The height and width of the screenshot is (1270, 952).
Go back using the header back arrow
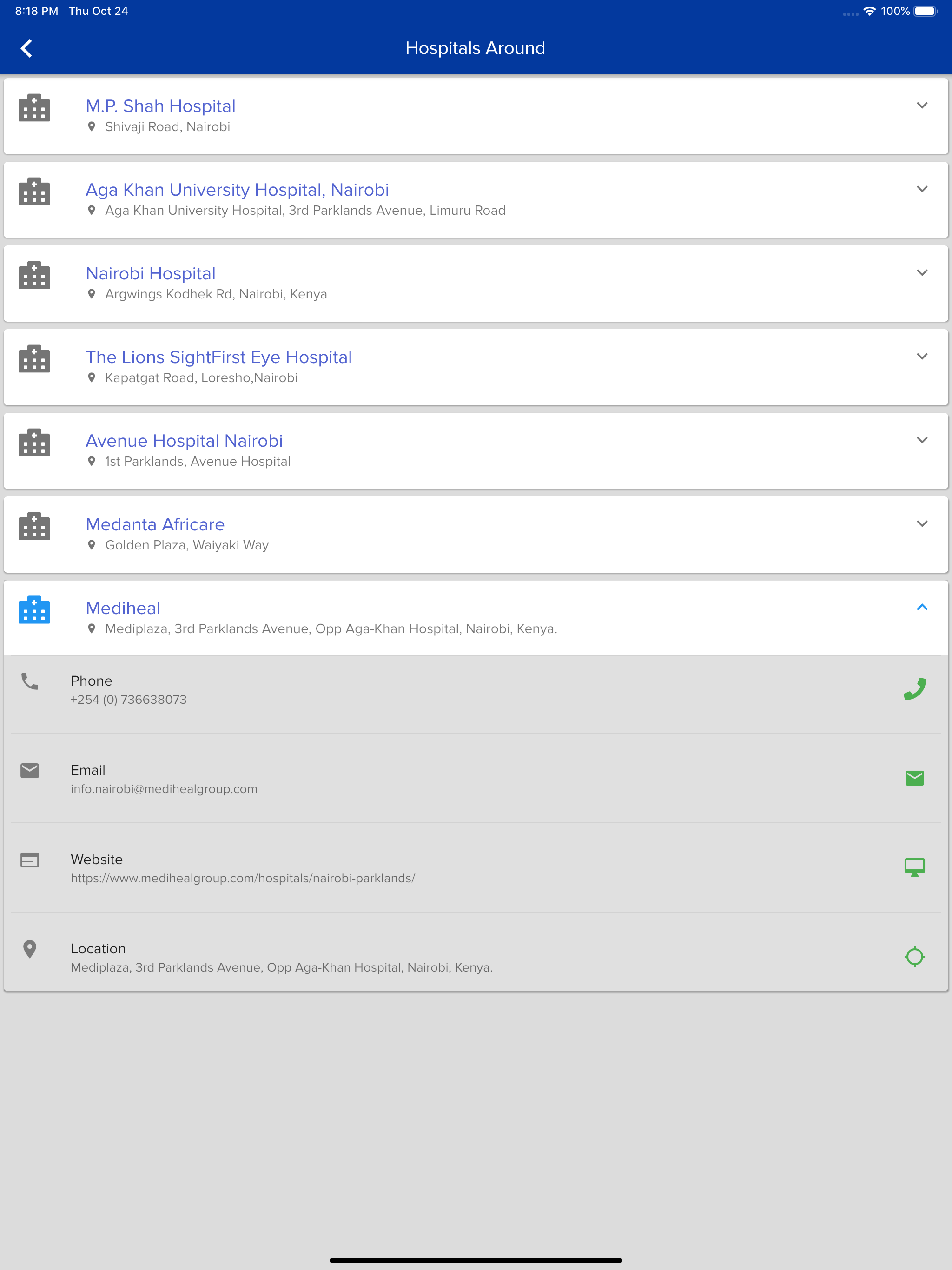click(x=26, y=48)
